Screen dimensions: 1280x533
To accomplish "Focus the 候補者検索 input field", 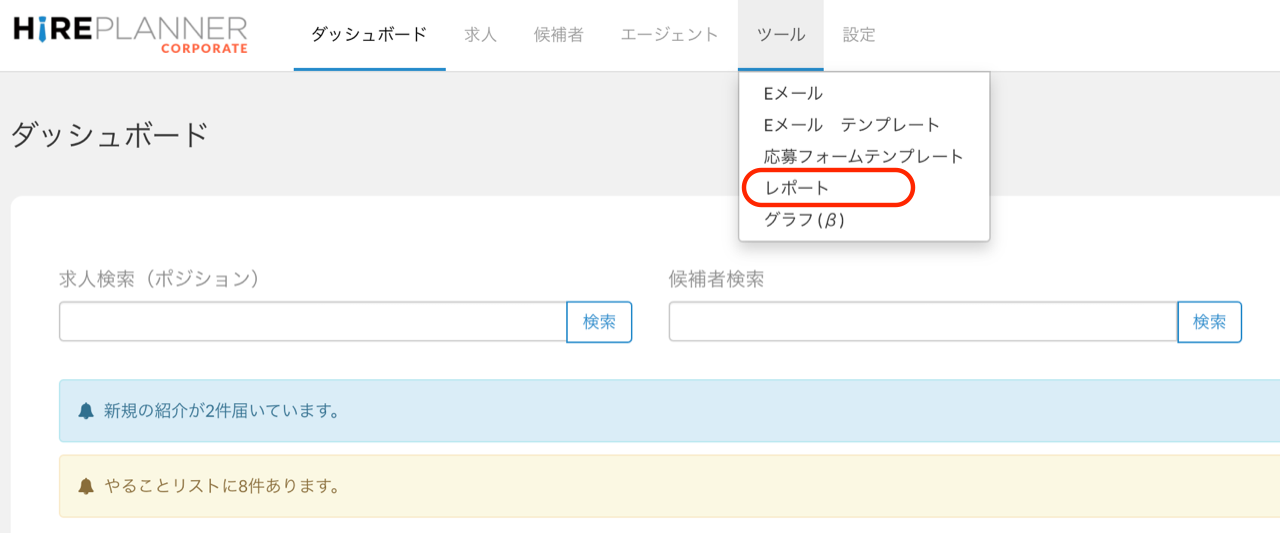I will (922, 322).
